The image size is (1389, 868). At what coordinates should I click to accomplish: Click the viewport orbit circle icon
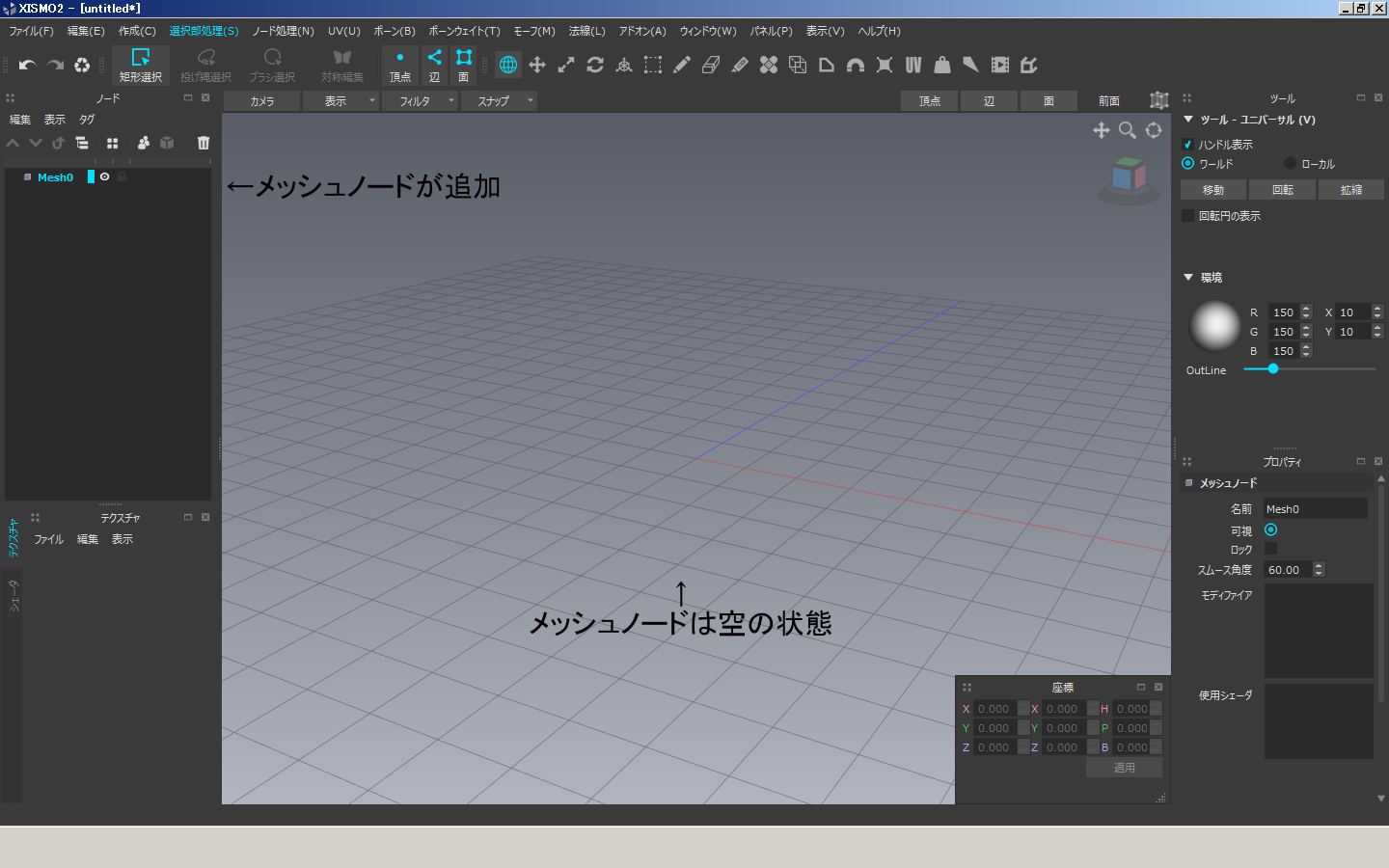point(1154,130)
